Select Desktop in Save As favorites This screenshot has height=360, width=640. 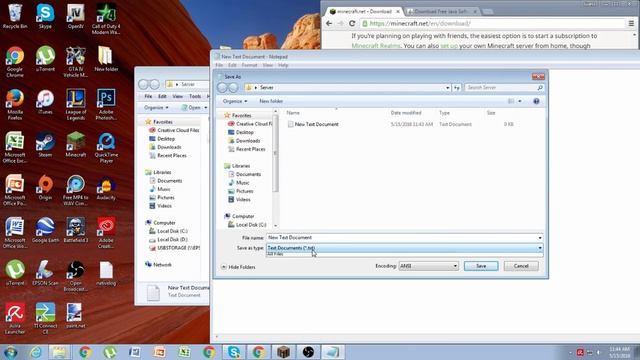[x=244, y=132]
